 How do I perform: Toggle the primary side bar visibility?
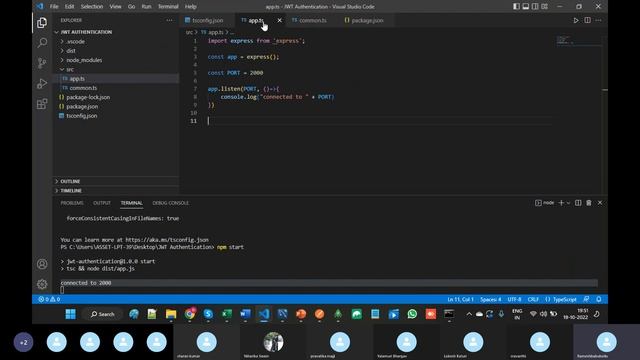(516, 7)
